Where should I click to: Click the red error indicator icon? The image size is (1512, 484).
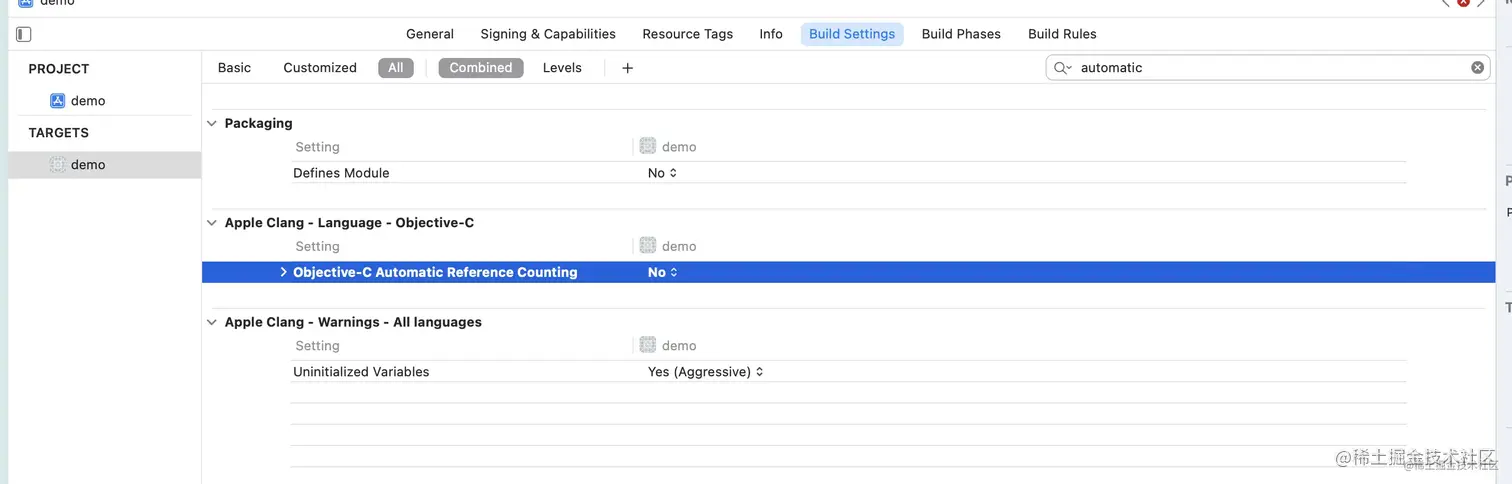1463,3
